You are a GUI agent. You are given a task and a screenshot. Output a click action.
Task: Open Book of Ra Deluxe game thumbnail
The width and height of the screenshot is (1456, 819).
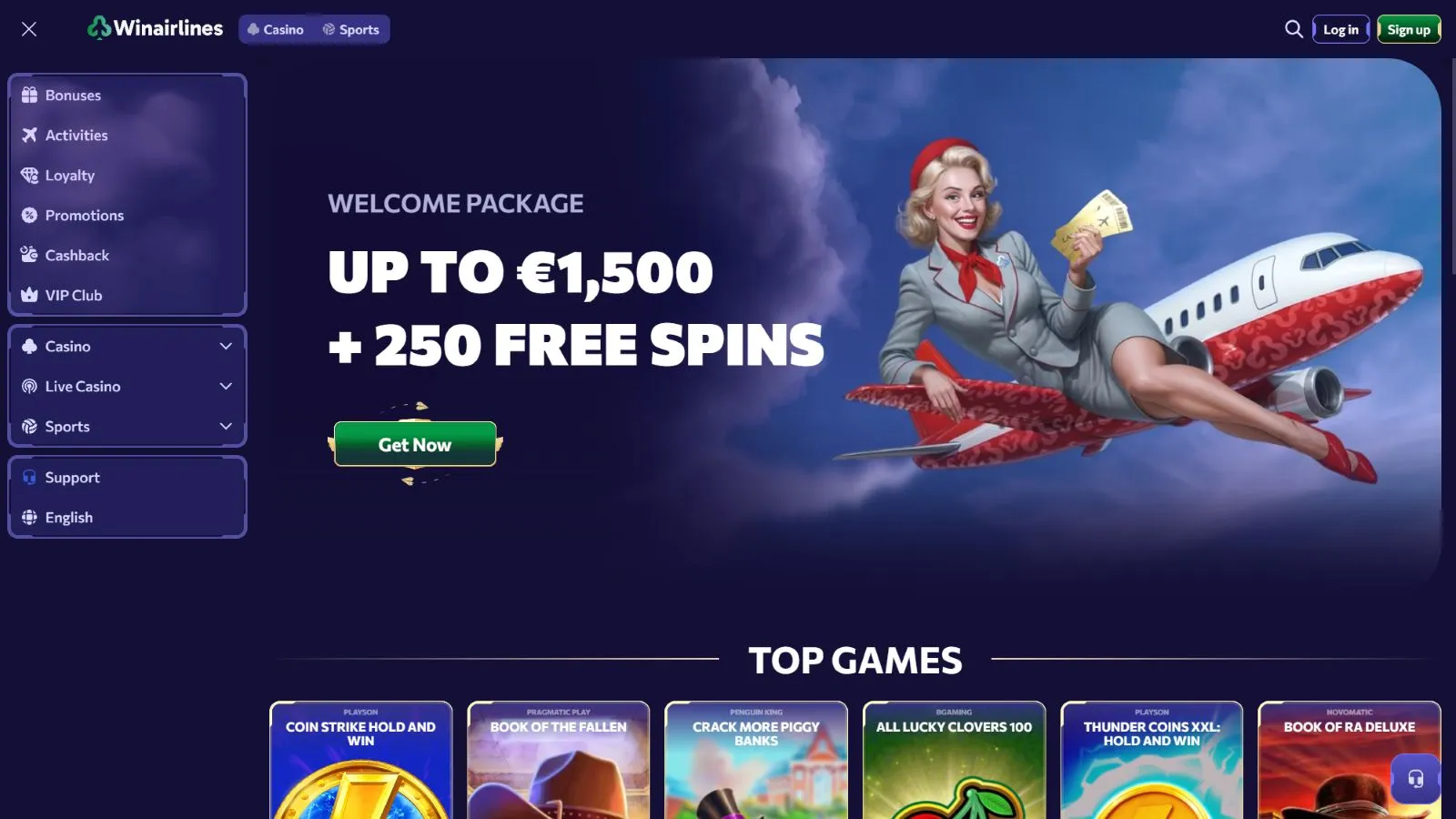pyautogui.click(x=1350, y=760)
